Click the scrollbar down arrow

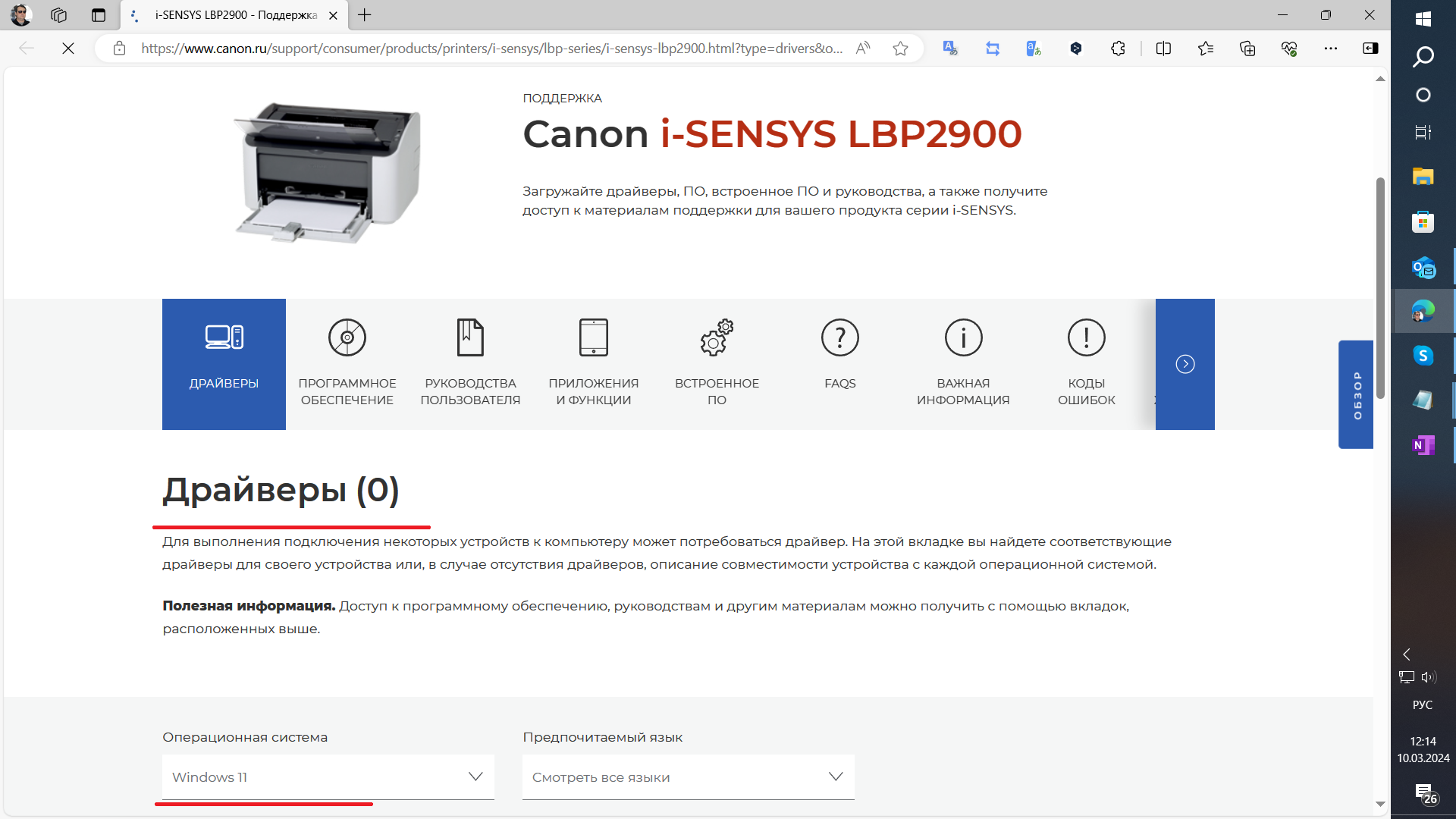click(x=1380, y=804)
